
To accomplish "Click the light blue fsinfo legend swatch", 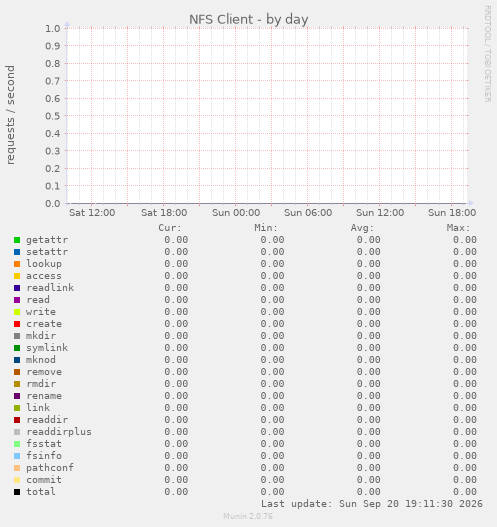I will pos(17,456).
